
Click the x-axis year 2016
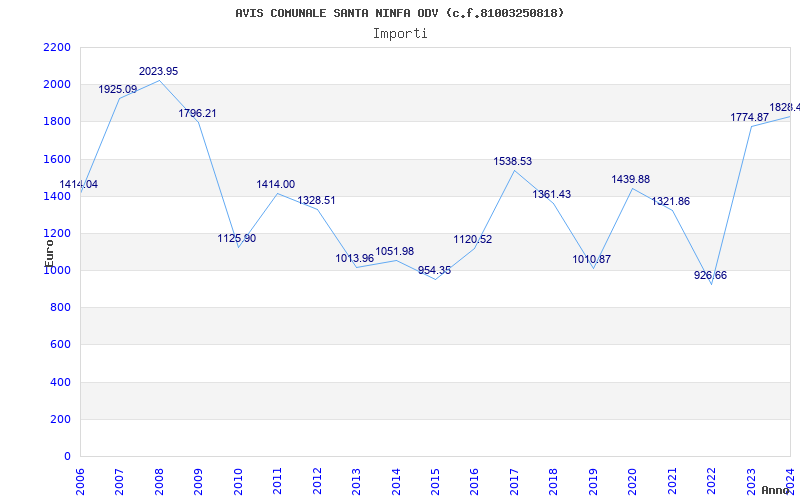[474, 482]
